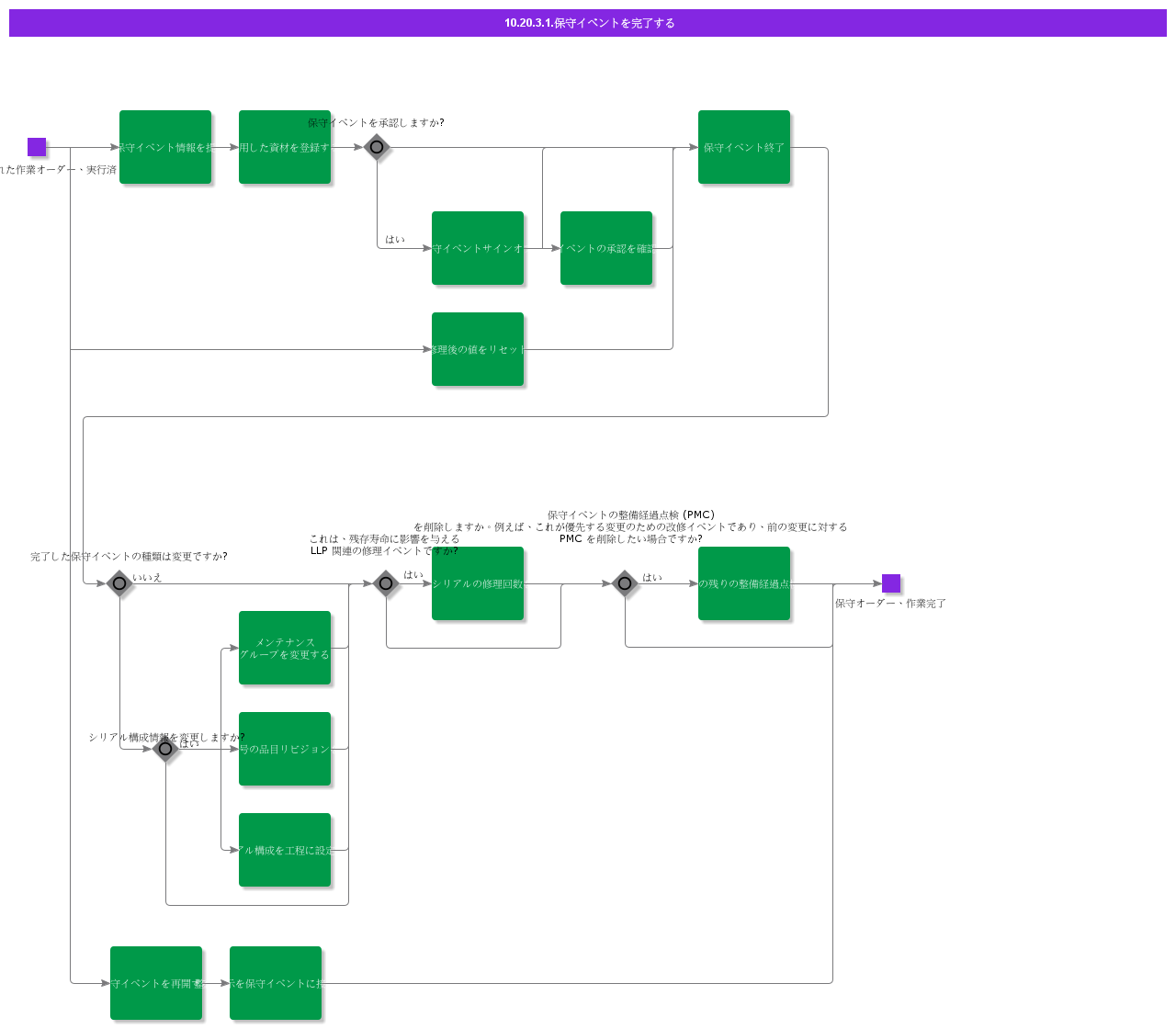Click the シリアルの修理回数 task box

[478, 583]
